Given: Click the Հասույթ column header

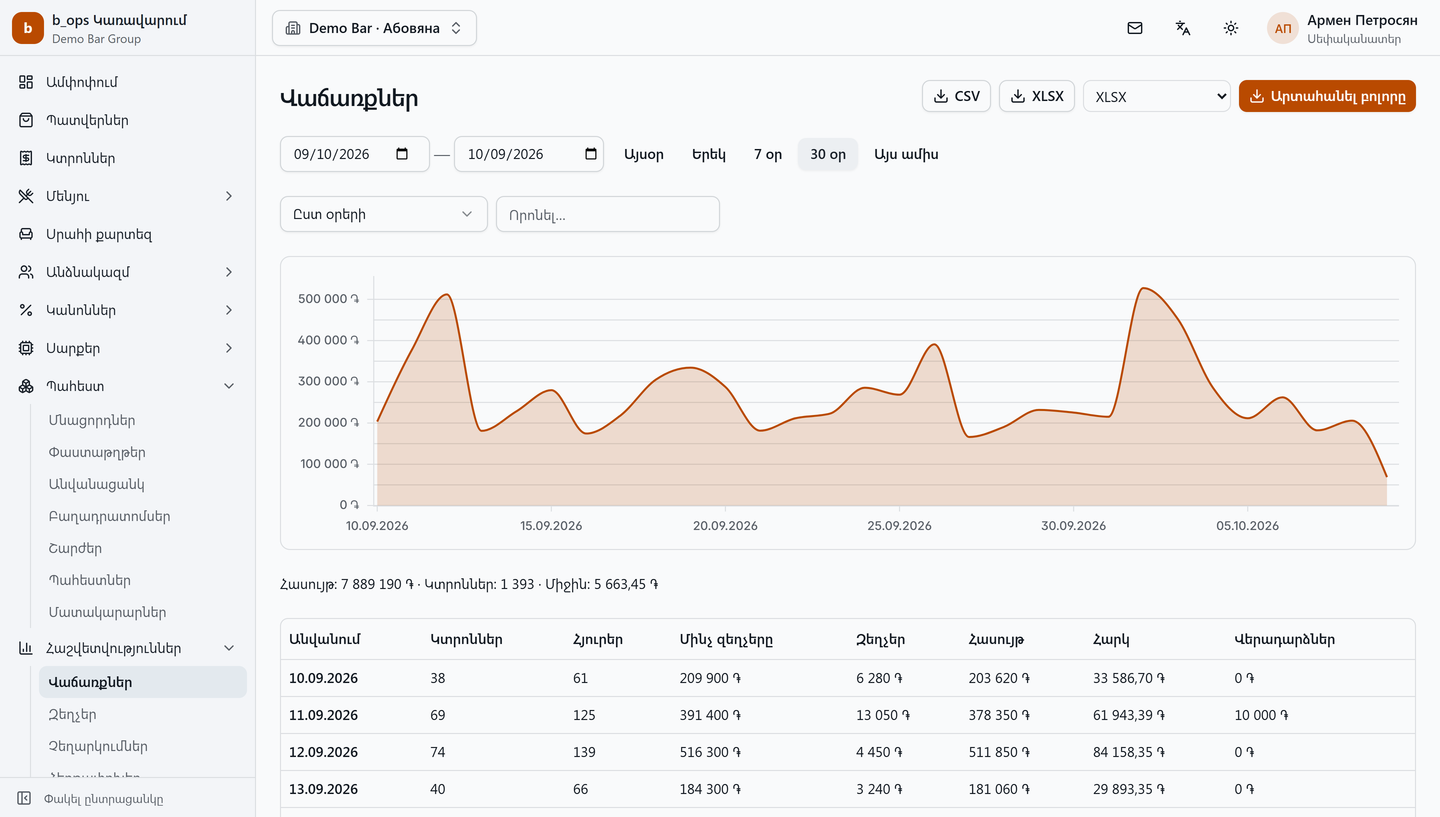Looking at the screenshot, I should point(996,639).
